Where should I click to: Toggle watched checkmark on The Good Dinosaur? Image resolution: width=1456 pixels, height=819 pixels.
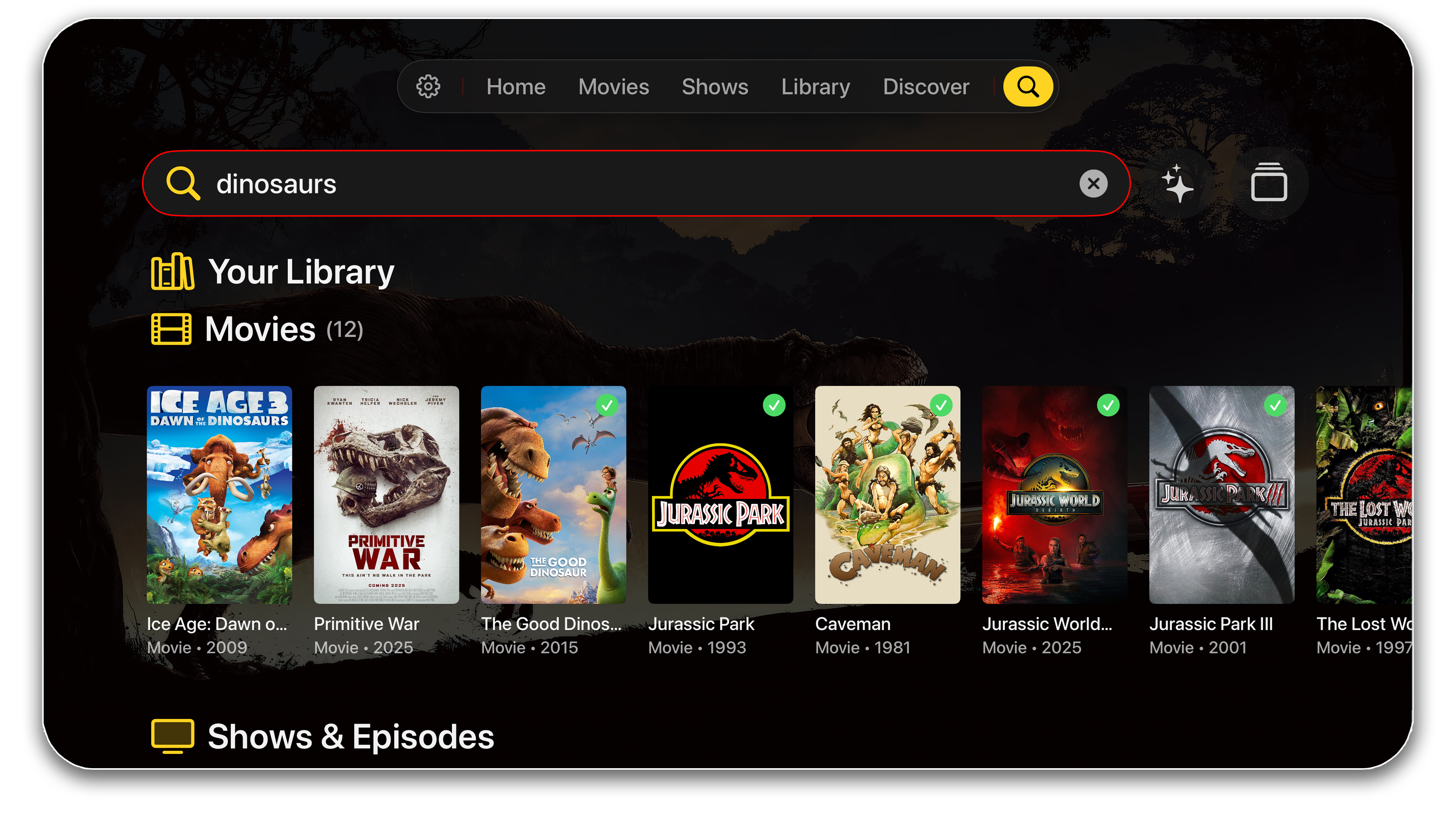pyautogui.click(x=607, y=405)
